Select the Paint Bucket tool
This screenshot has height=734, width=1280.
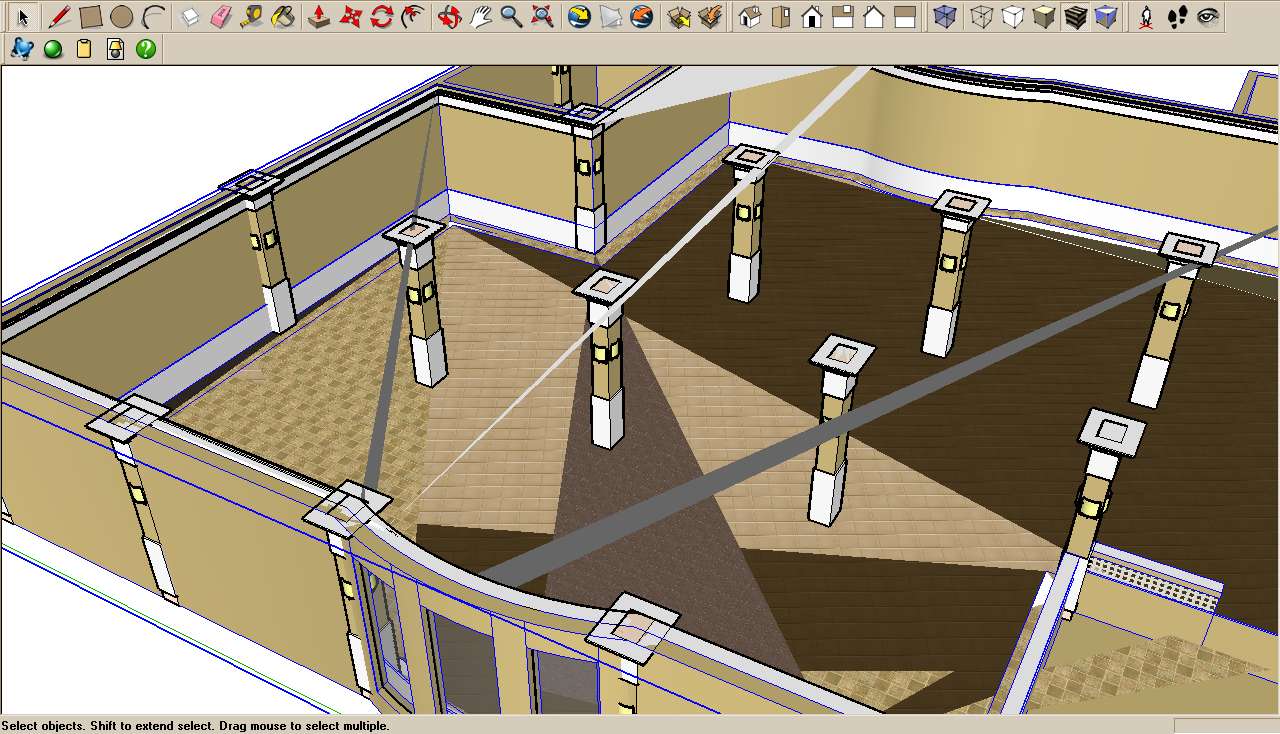coord(284,17)
